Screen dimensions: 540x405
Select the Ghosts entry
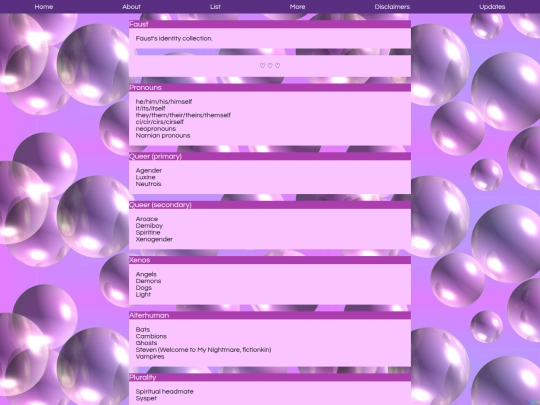click(146, 343)
